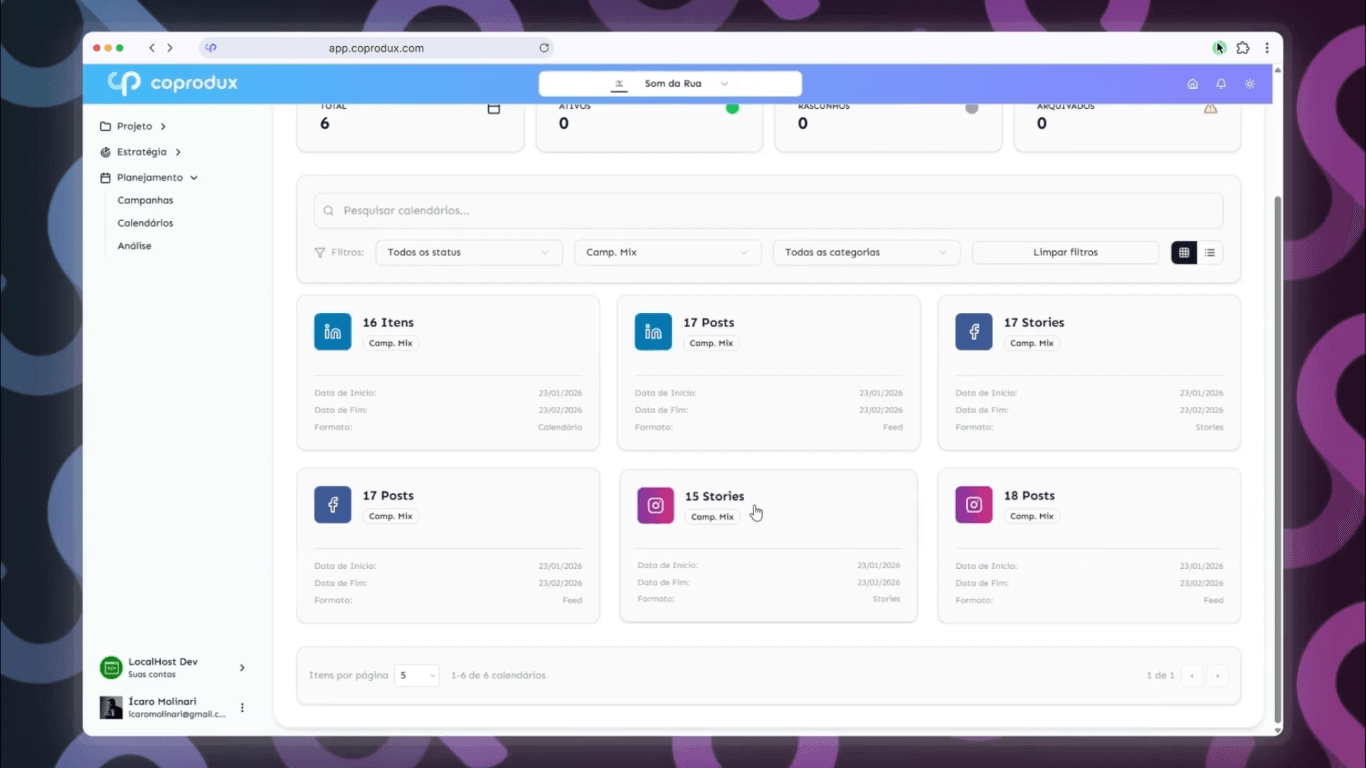The height and width of the screenshot is (768, 1366).
Task: Open the LinkedIn 16 Itens calendar card
Action: [448, 372]
